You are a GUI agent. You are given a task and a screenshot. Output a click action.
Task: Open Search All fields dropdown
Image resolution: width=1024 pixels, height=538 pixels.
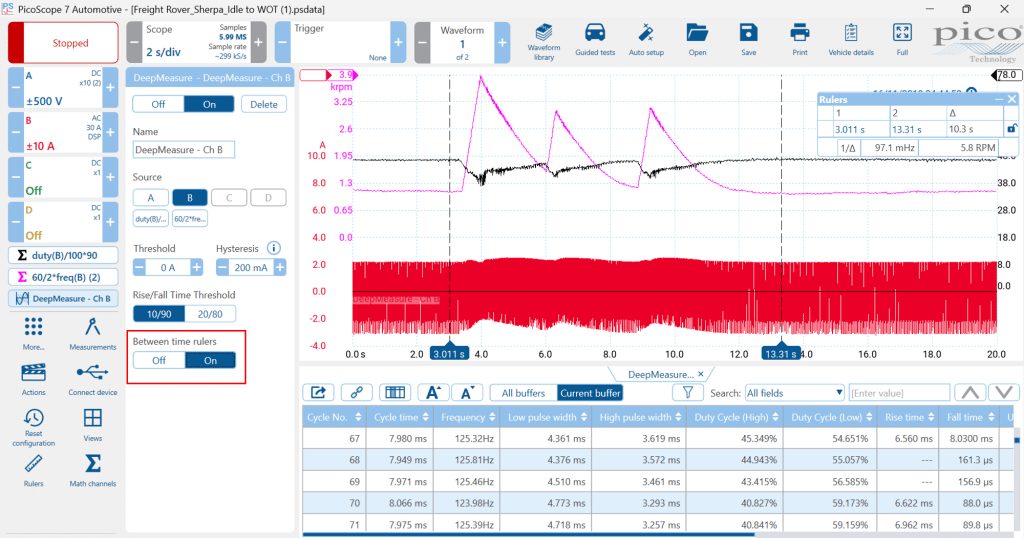[795, 393]
